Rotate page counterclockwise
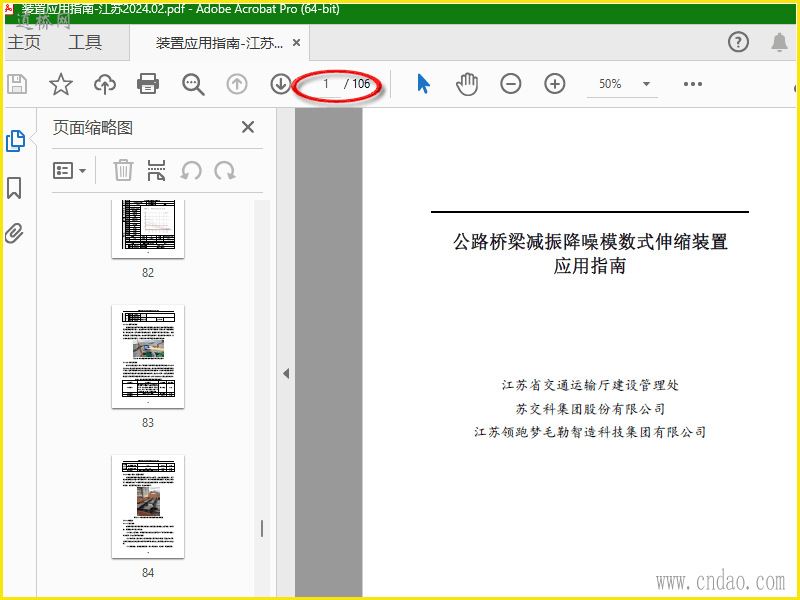Screen dimensions: 800x600 point(191,171)
